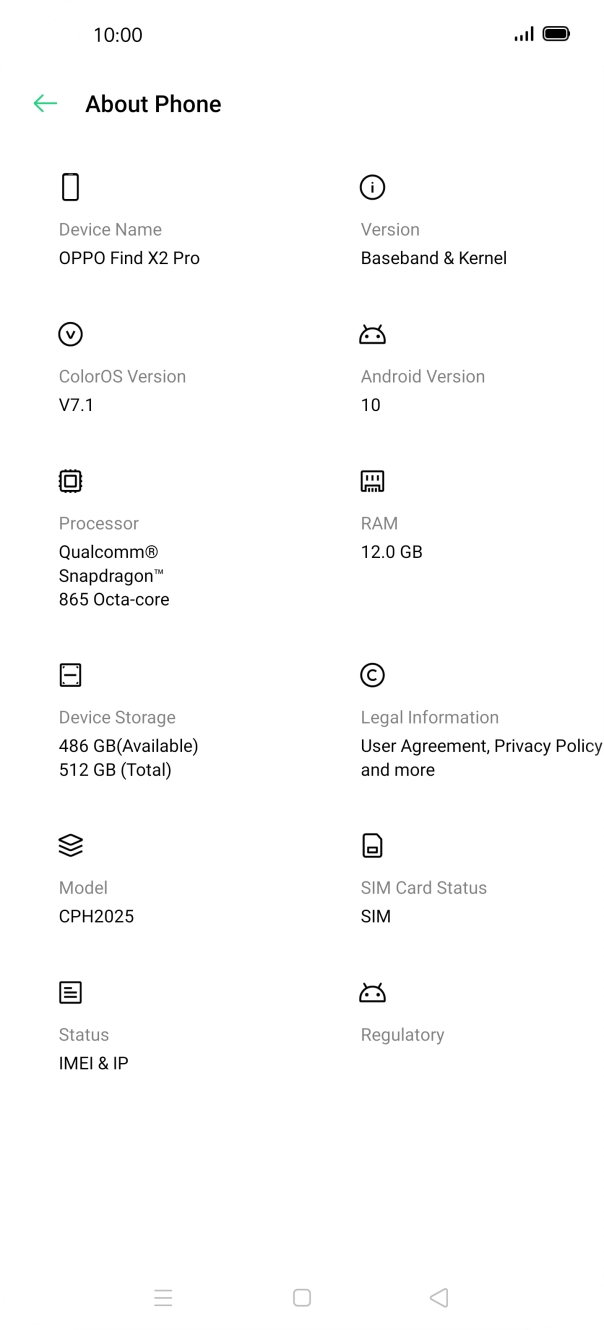Open Baseband & Kernel version details
604x1330 pixels.
[433, 258]
